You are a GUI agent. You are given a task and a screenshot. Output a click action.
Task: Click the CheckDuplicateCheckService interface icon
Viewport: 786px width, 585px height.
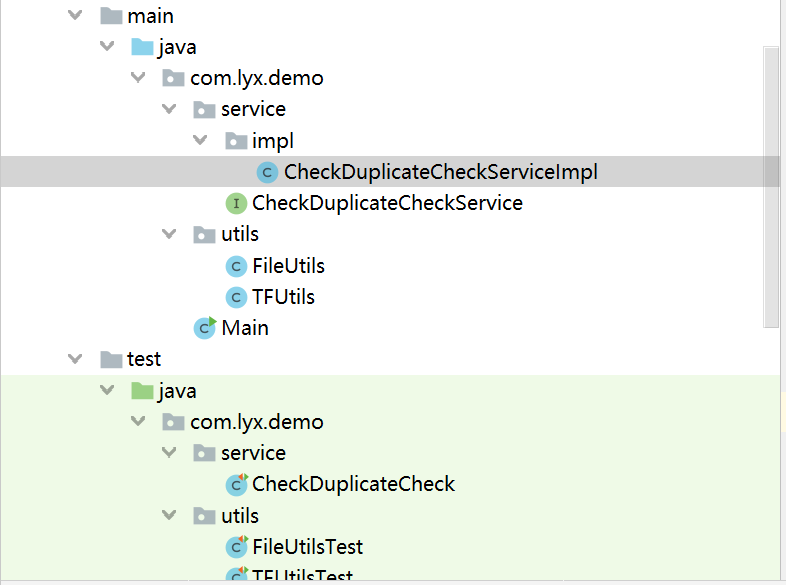[236, 204]
